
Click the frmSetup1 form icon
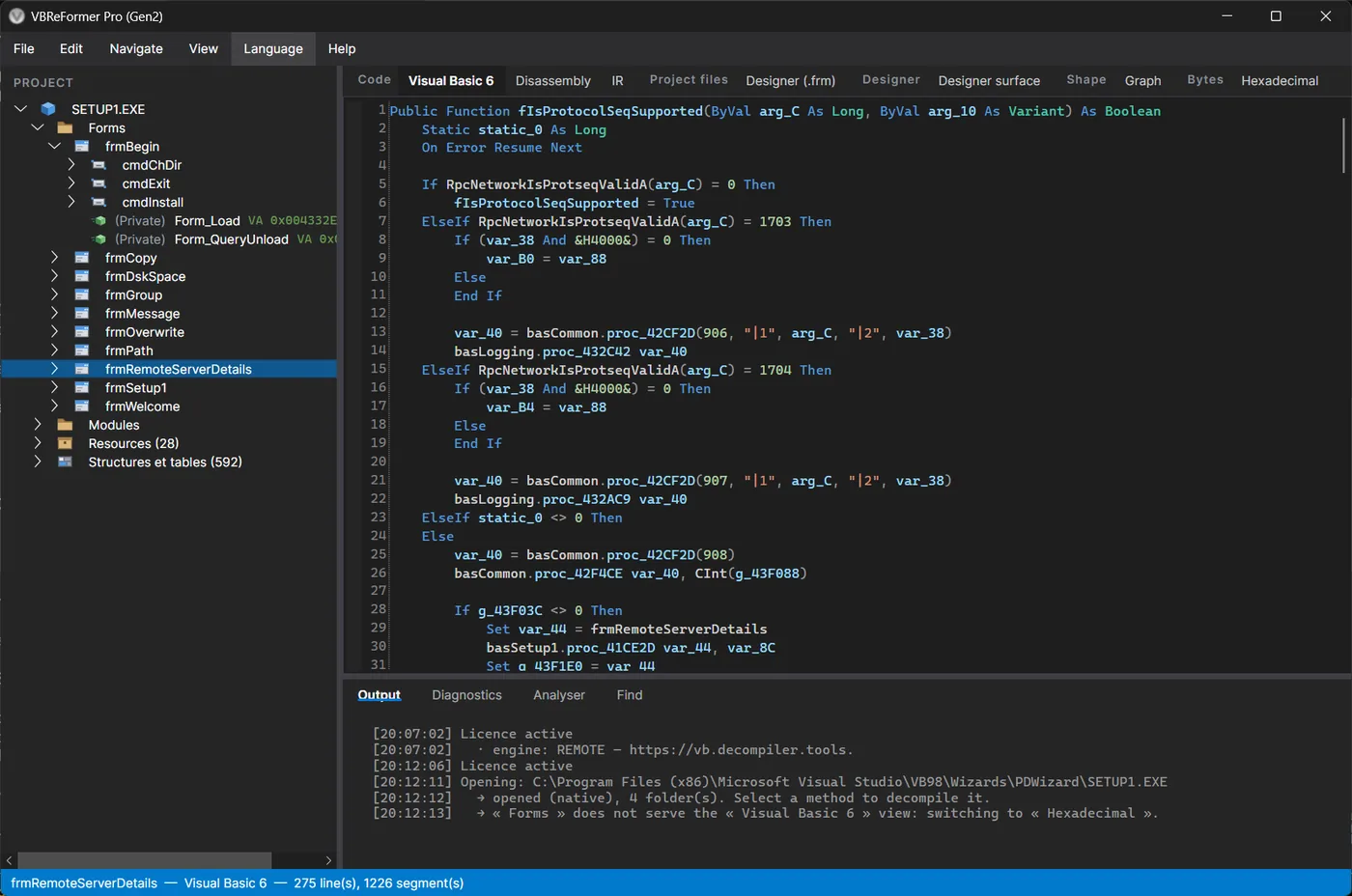pyautogui.click(x=82, y=387)
